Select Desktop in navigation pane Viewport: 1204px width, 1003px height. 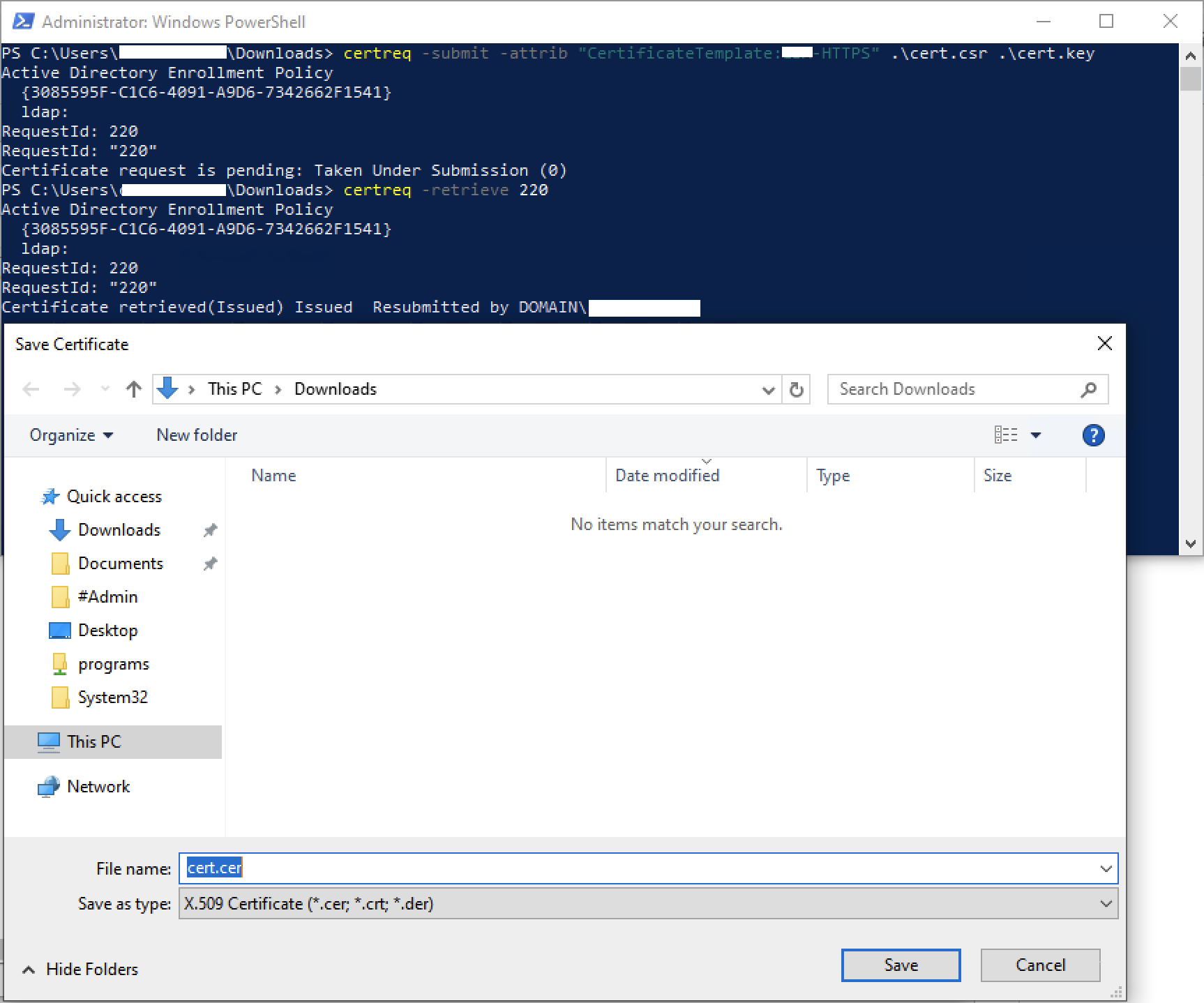[107, 631]
